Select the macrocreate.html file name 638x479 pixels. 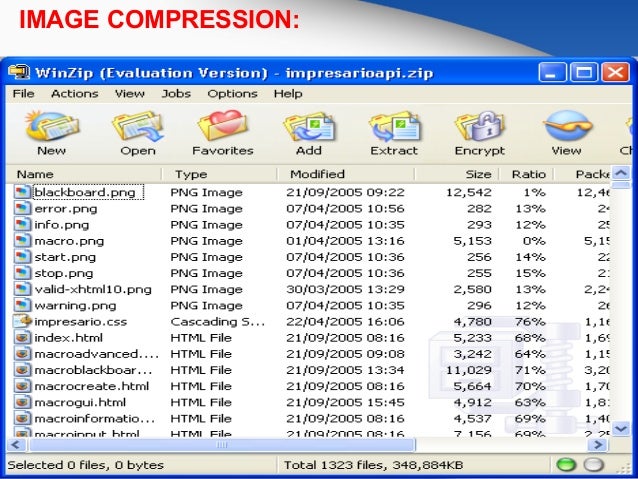(92, 386)
